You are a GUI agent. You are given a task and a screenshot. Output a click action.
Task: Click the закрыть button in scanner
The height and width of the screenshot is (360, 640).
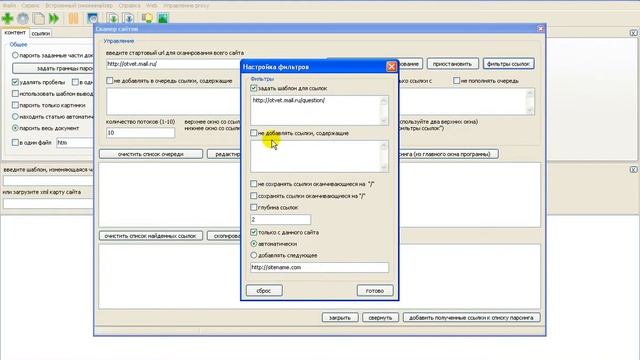[340, 318]
